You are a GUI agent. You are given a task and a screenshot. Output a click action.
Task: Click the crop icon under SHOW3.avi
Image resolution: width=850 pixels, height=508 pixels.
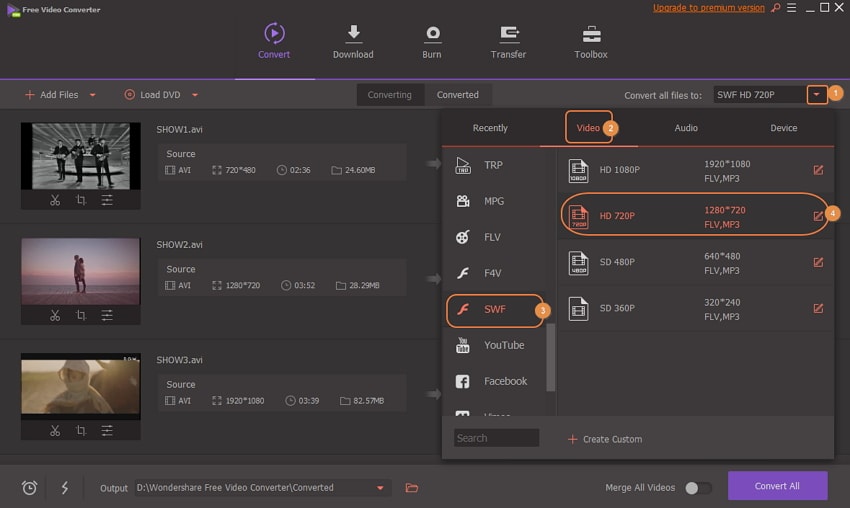[81, 431]
